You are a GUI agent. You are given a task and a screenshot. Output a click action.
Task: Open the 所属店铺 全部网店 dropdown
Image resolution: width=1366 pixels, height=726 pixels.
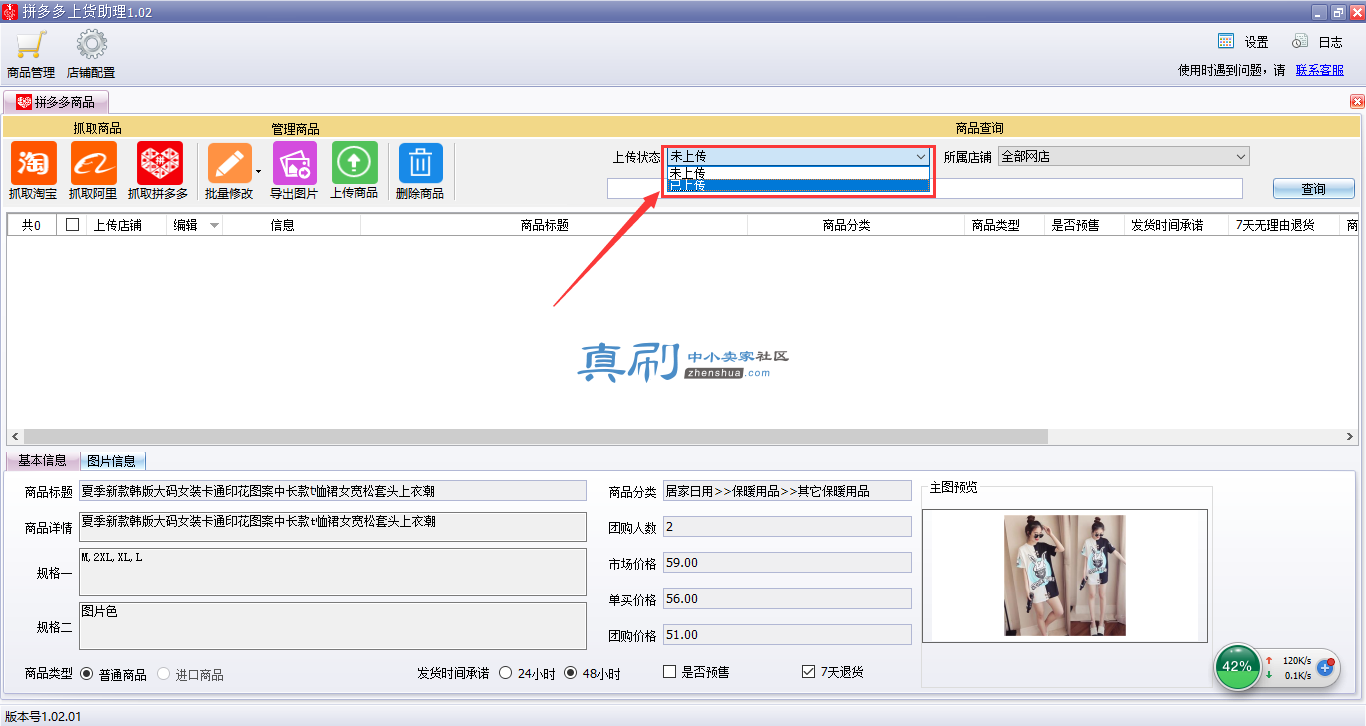pos(1124,157)
